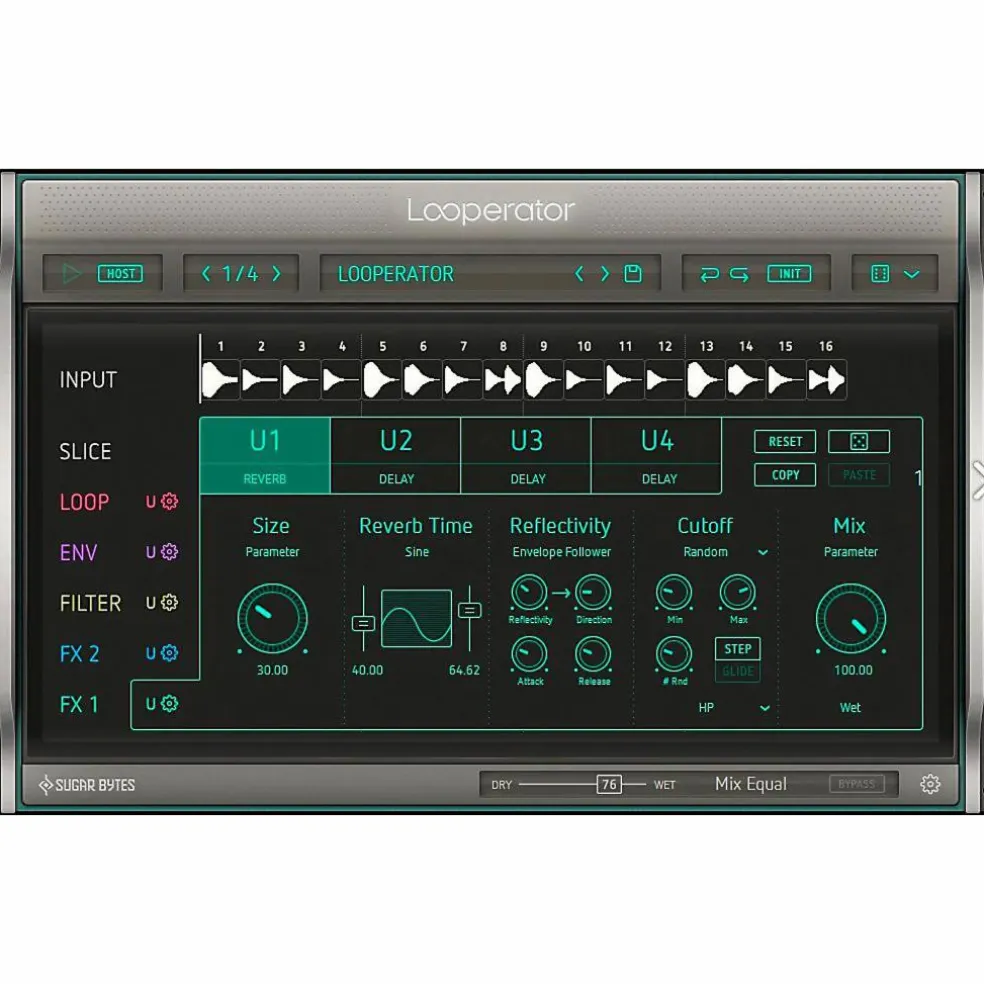The width and height of the screenshot is (984, 984).
Task: Click the randomize dice icon in top bar
Action: click(x=880, y=274)
